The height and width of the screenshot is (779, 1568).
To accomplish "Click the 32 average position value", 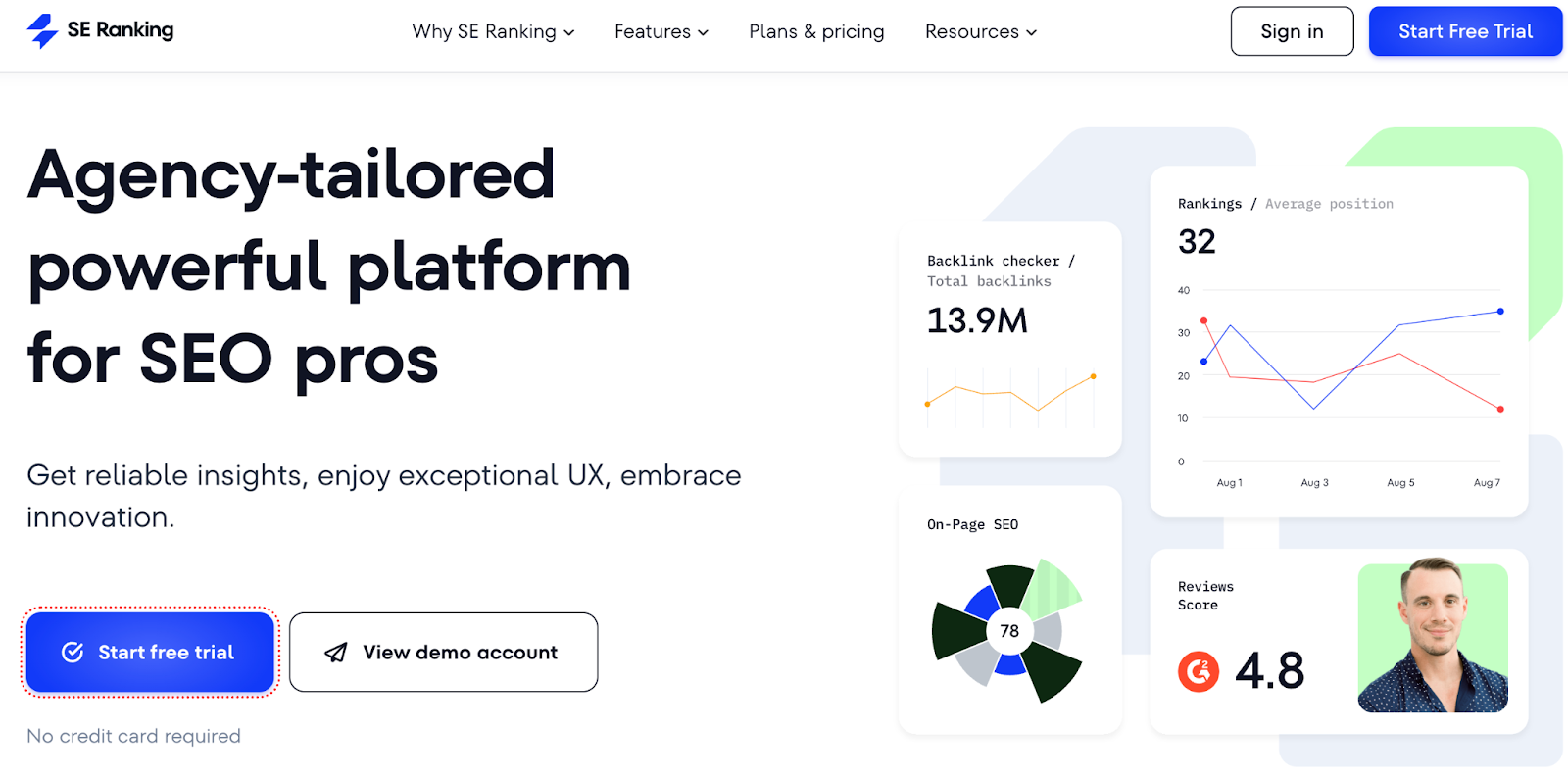I will click(x=1197, y=242).
